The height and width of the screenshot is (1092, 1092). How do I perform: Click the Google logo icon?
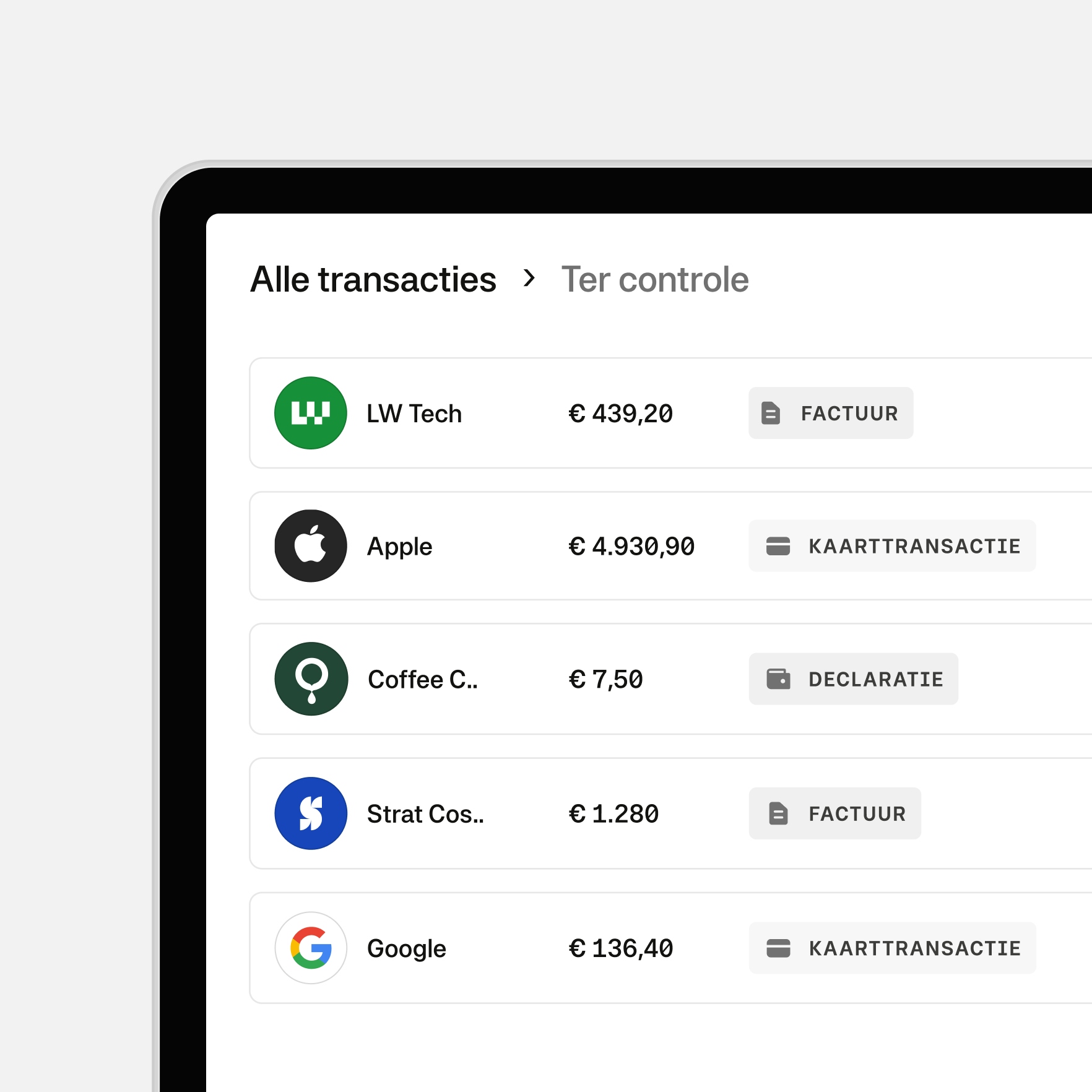pos(310,948)
